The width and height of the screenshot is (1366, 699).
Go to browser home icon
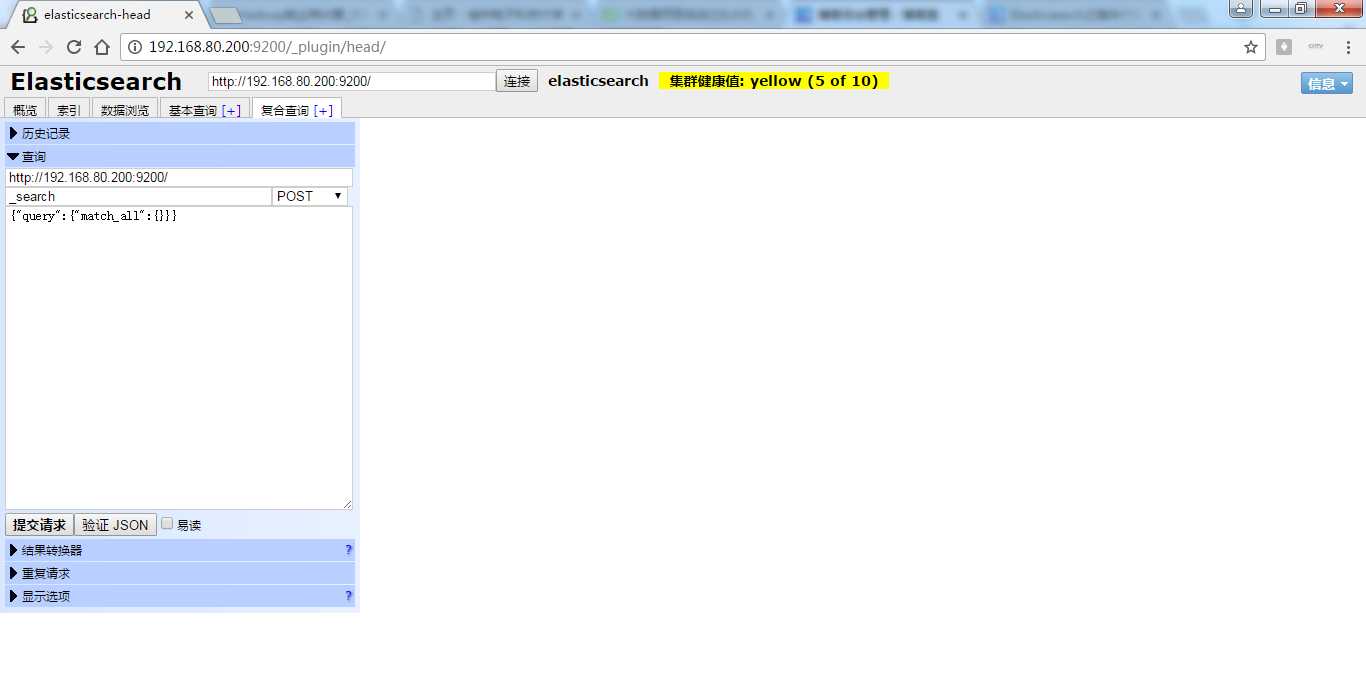[102, 47]
